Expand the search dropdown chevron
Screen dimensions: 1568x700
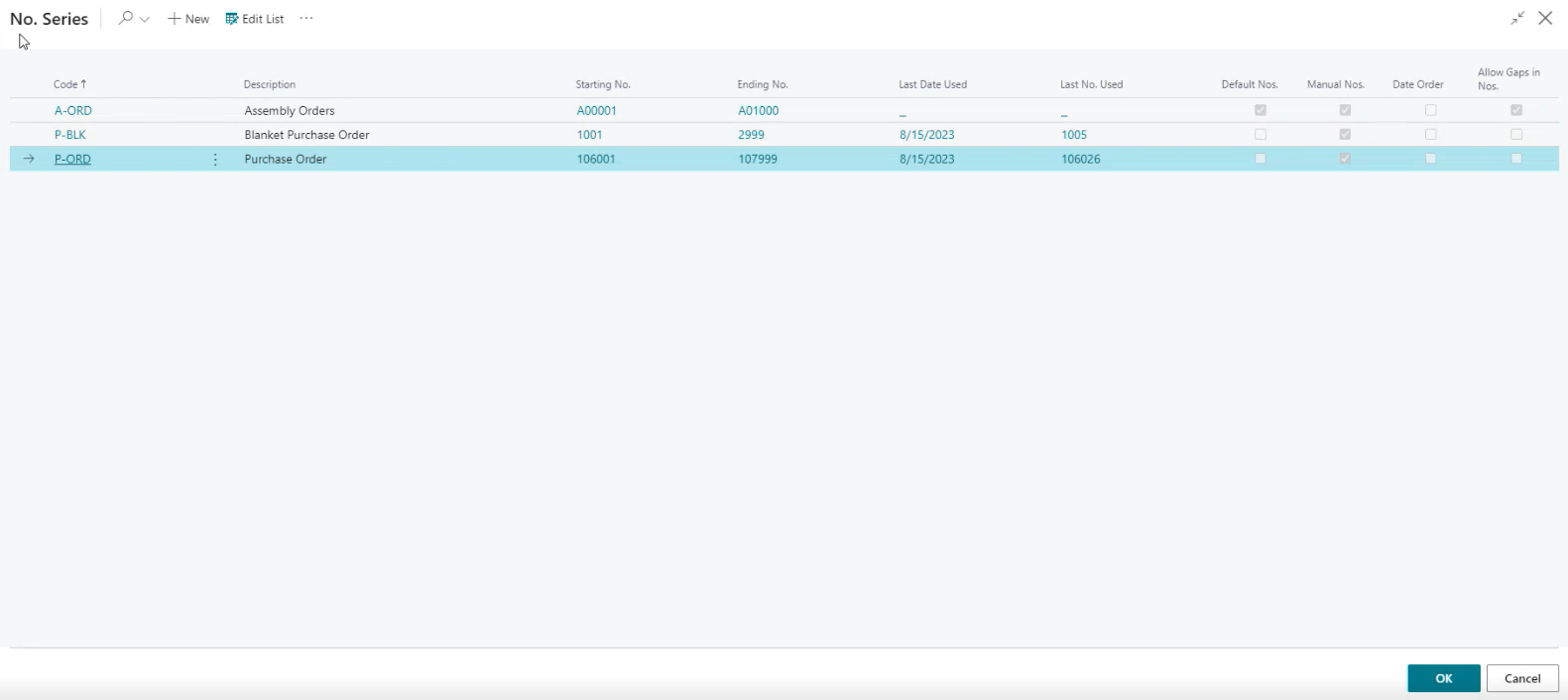[x=145, y=20]
